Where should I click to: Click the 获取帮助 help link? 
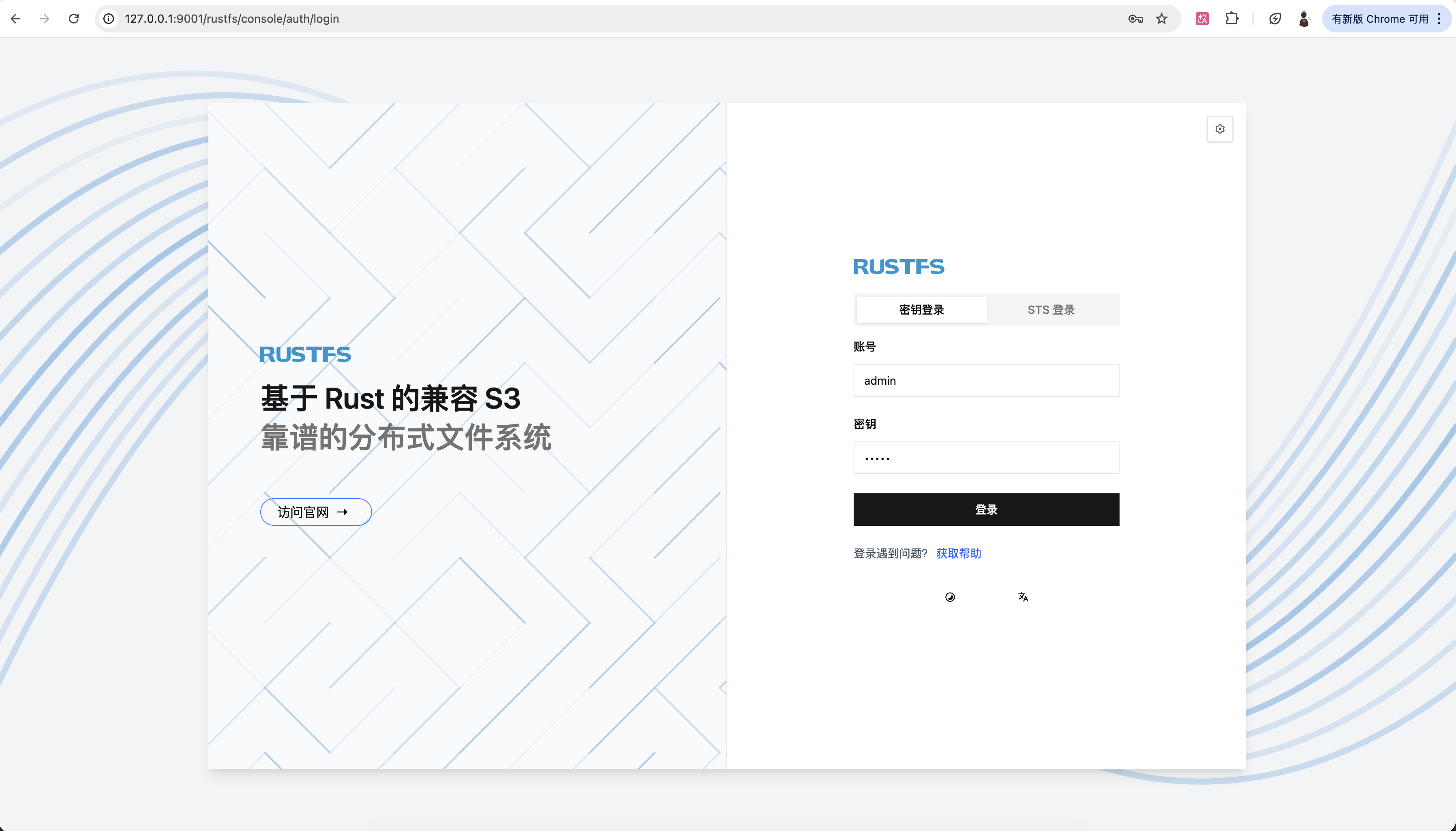pos(959,554)
